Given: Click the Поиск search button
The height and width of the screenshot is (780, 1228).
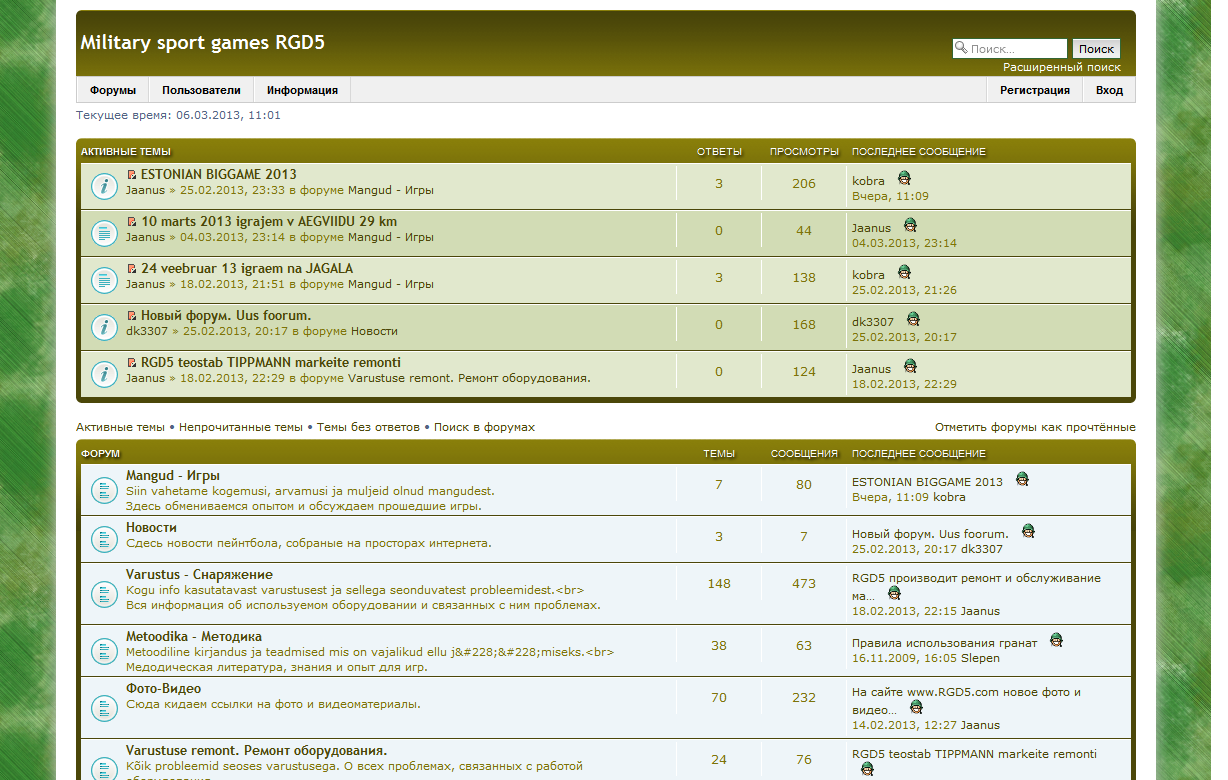Looking at the screenshot, I should (x=1096, y=48).
